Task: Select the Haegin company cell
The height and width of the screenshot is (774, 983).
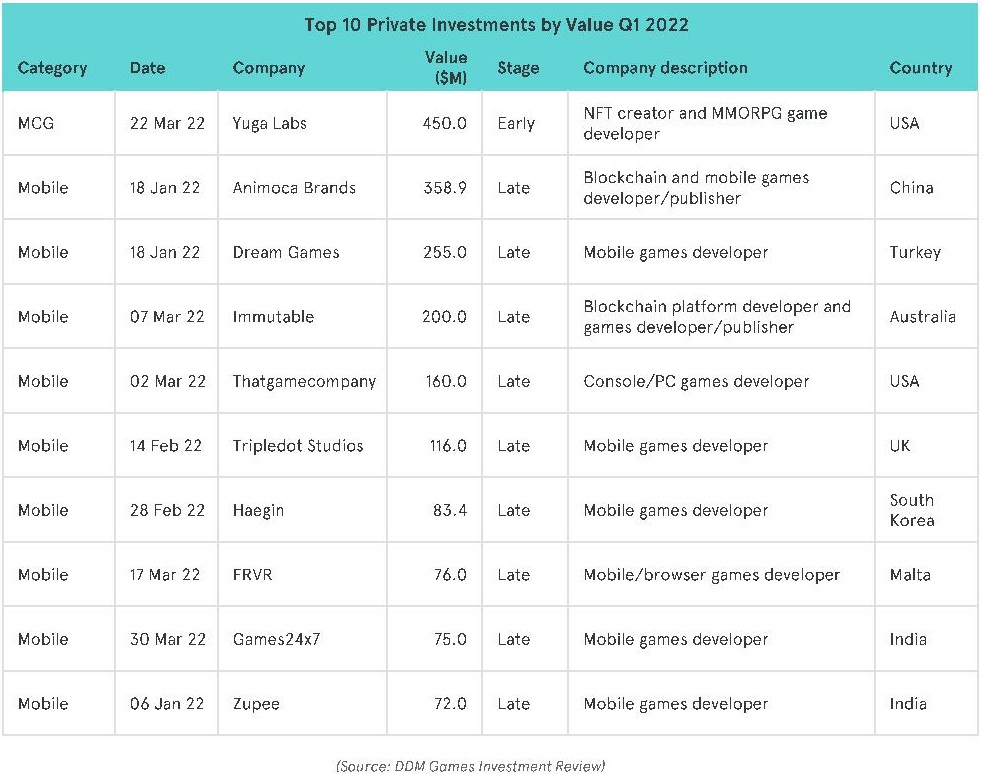Action: (x=258, y=510)
